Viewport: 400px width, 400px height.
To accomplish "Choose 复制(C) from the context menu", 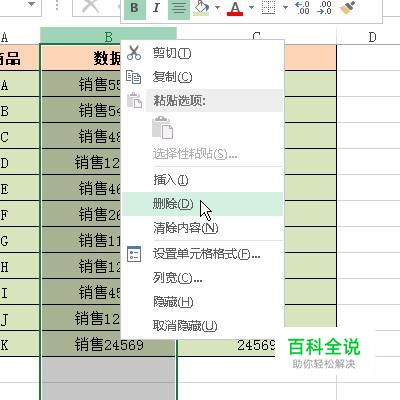I will coord(203,77).
